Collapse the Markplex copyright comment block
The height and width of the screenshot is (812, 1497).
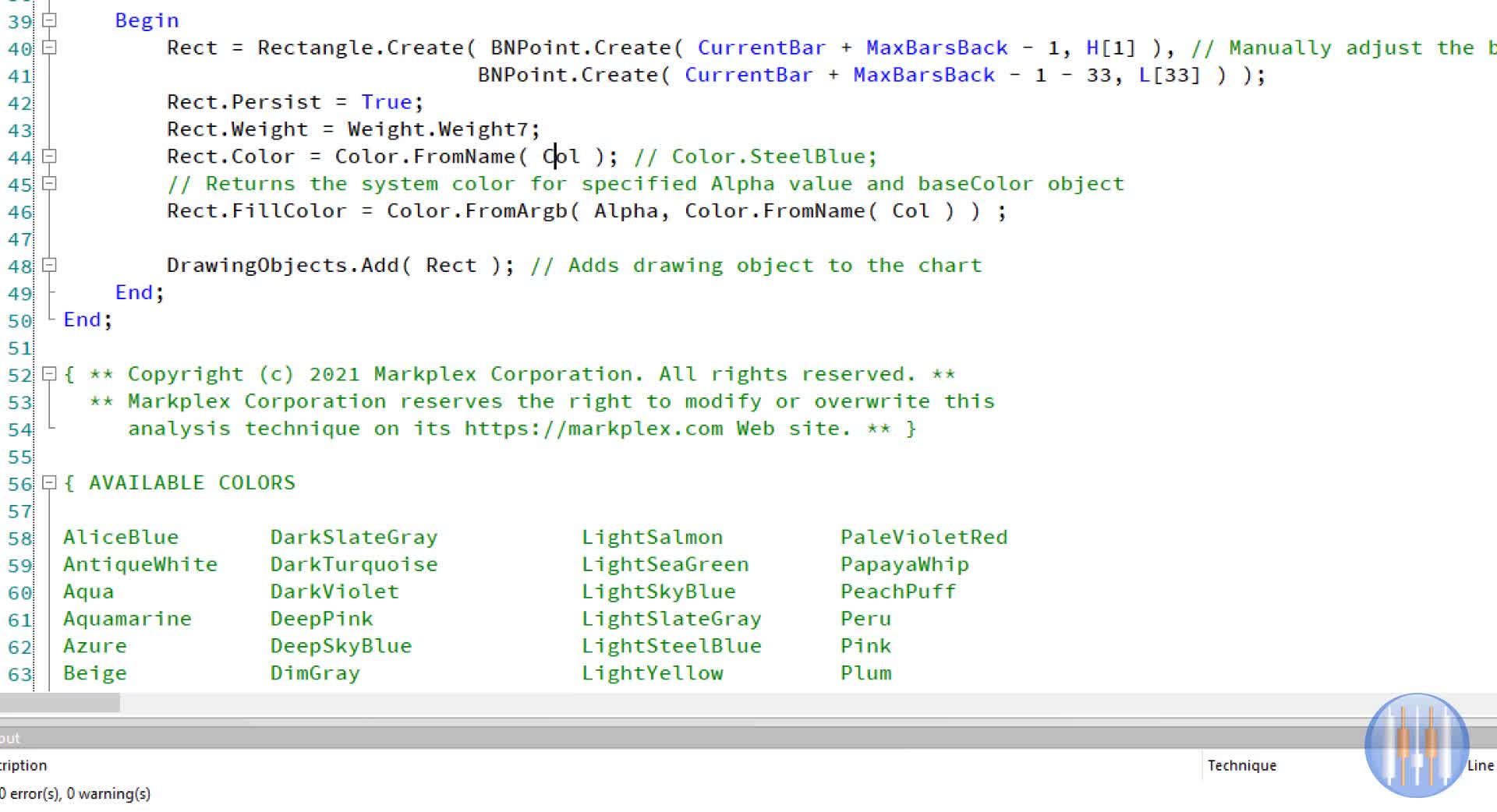click(49, 374)
